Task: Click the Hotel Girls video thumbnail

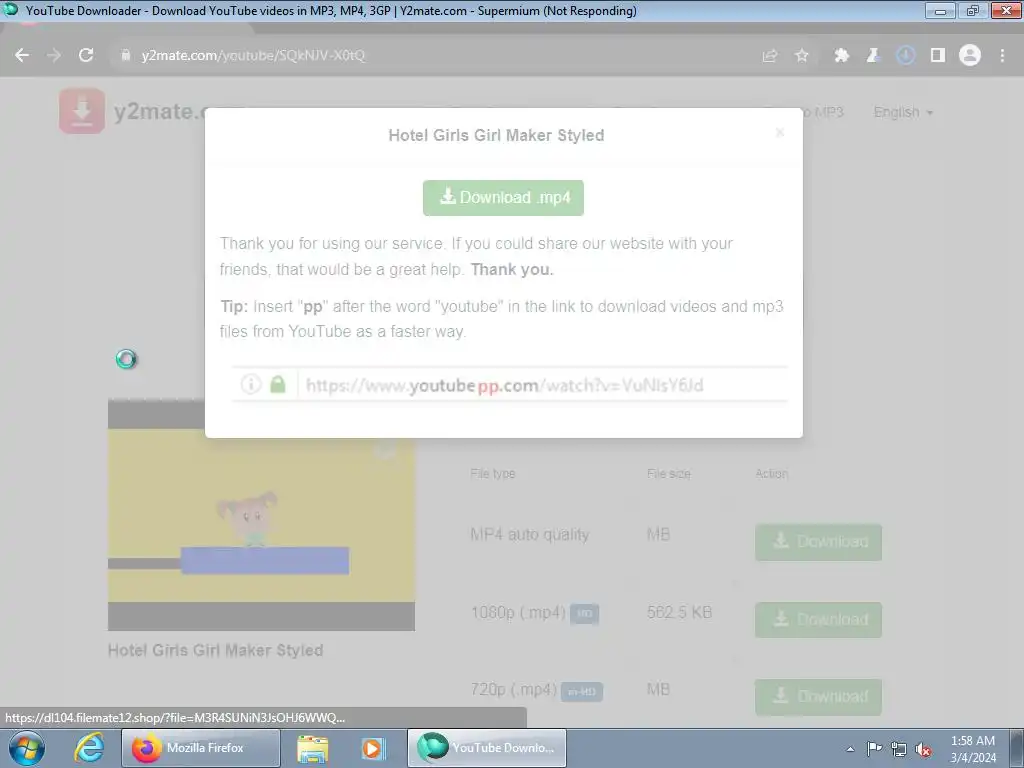Action: (261, 515)
